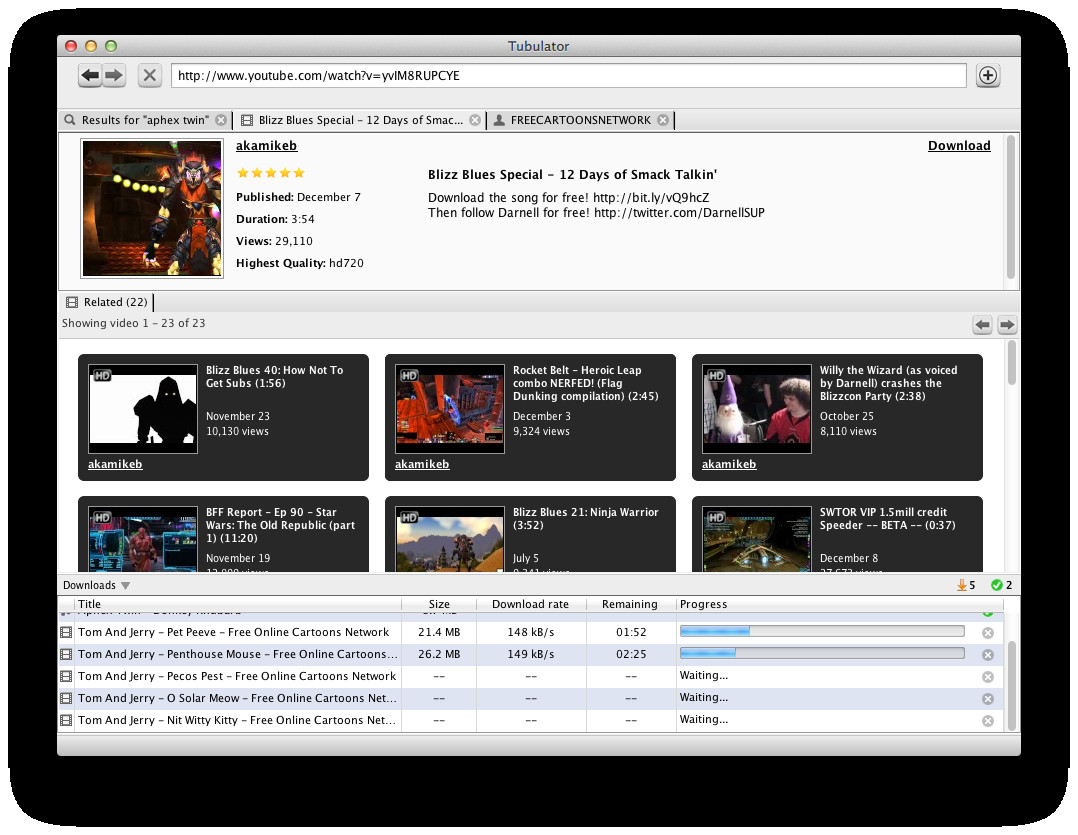Sort downloads by Title column
Image resolution: width=1078 pixels, height=835 pixels.
(238, 604)
